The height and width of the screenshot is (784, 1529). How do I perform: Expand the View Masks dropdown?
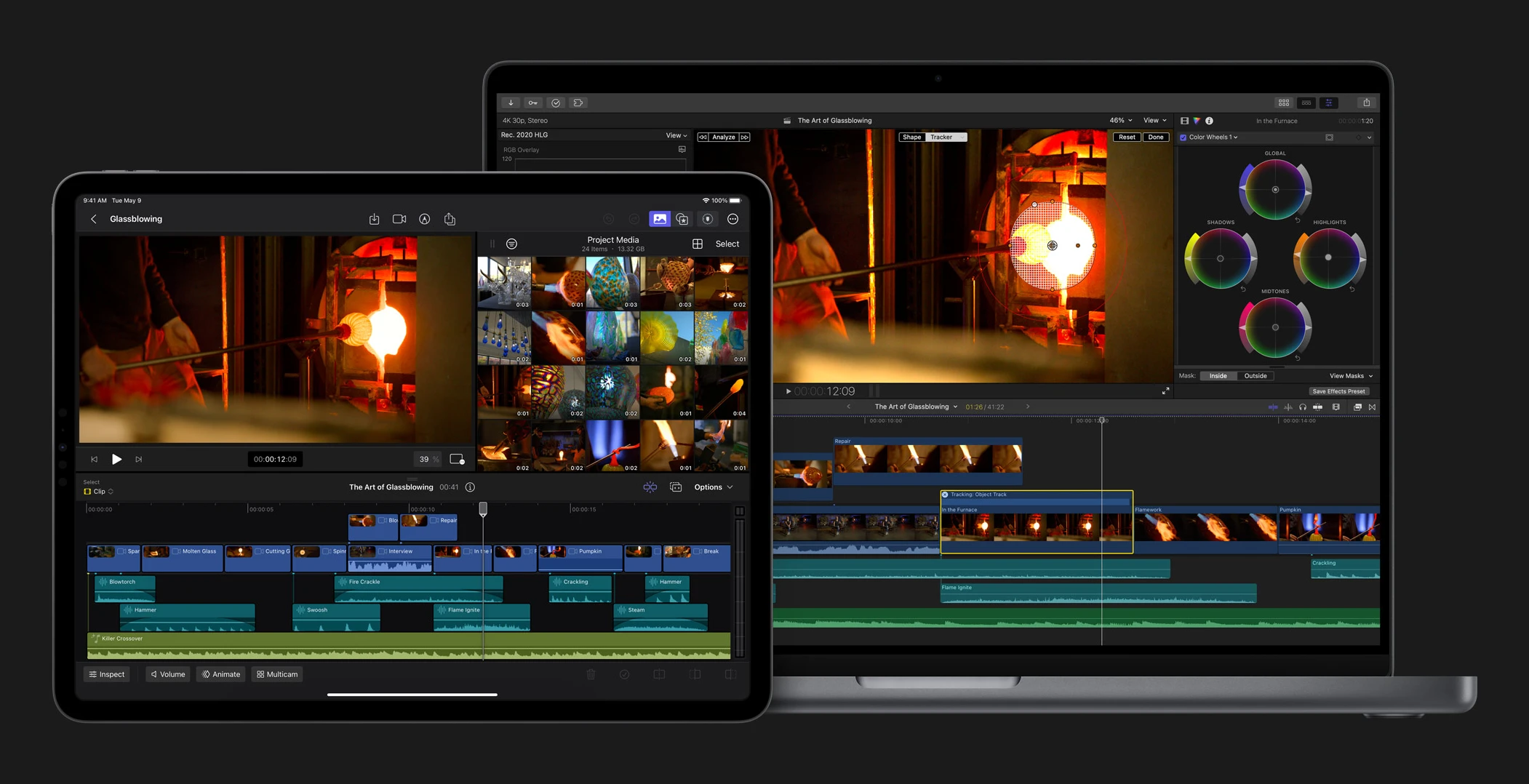(1350, 376)
